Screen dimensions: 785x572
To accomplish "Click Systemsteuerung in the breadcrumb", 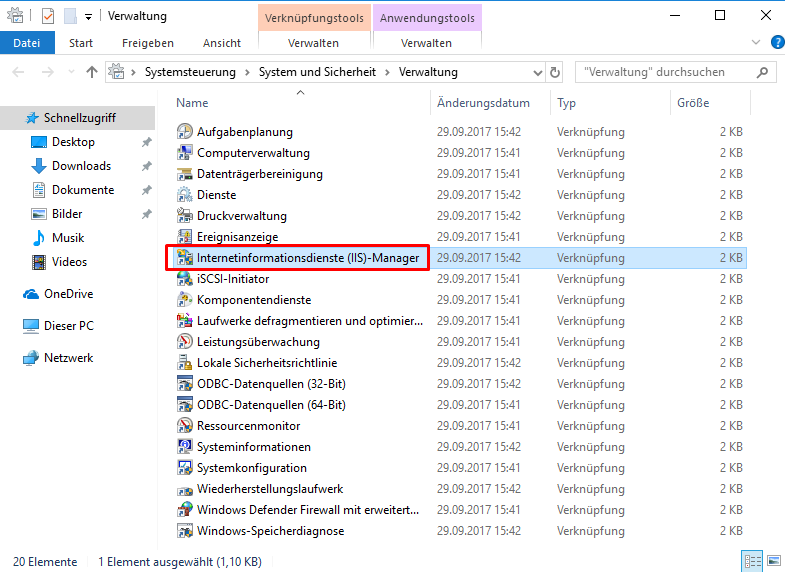I will click(x=190, y=72).
